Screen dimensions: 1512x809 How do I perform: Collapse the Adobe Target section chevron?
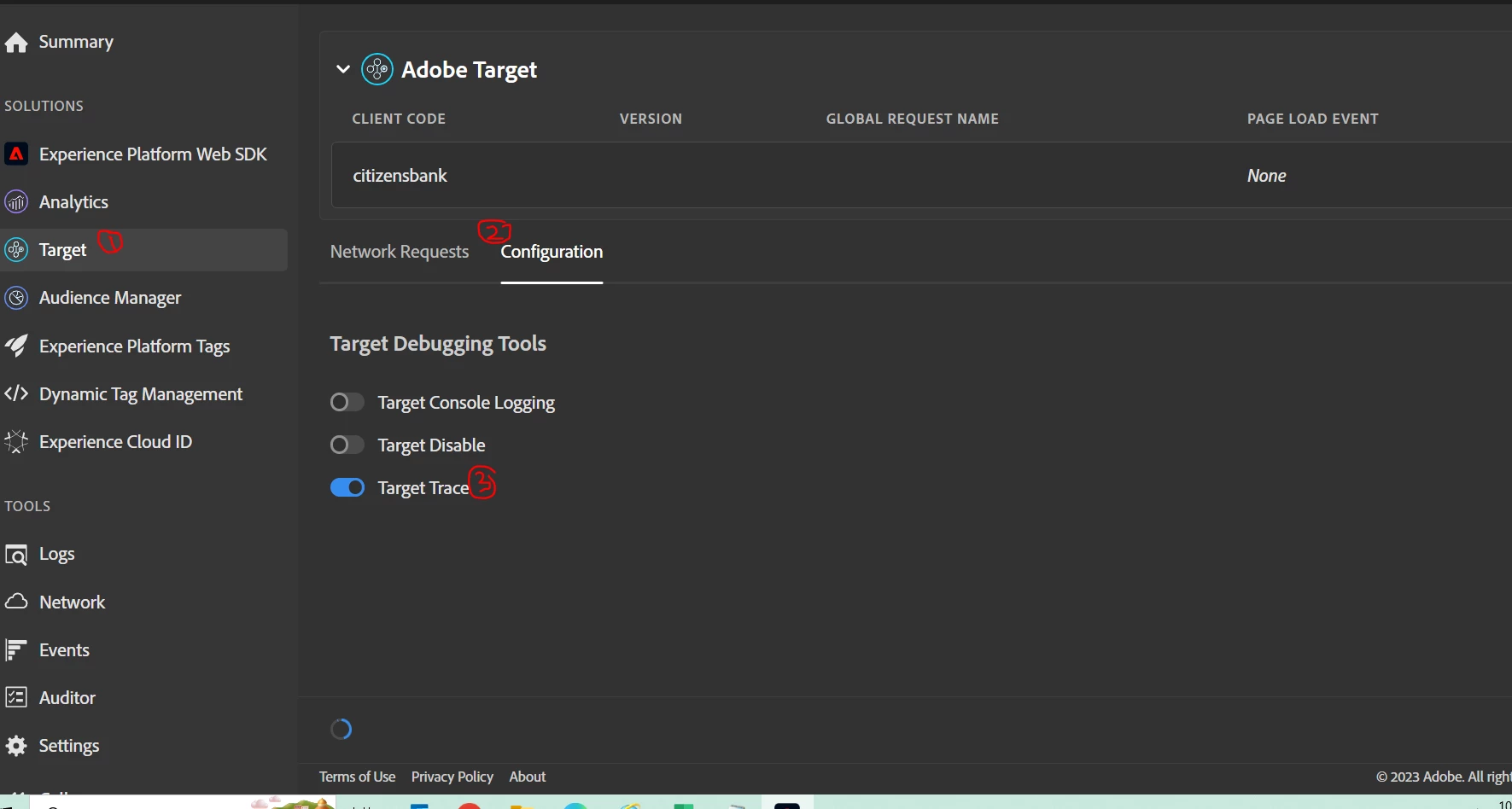pos(343,69)
